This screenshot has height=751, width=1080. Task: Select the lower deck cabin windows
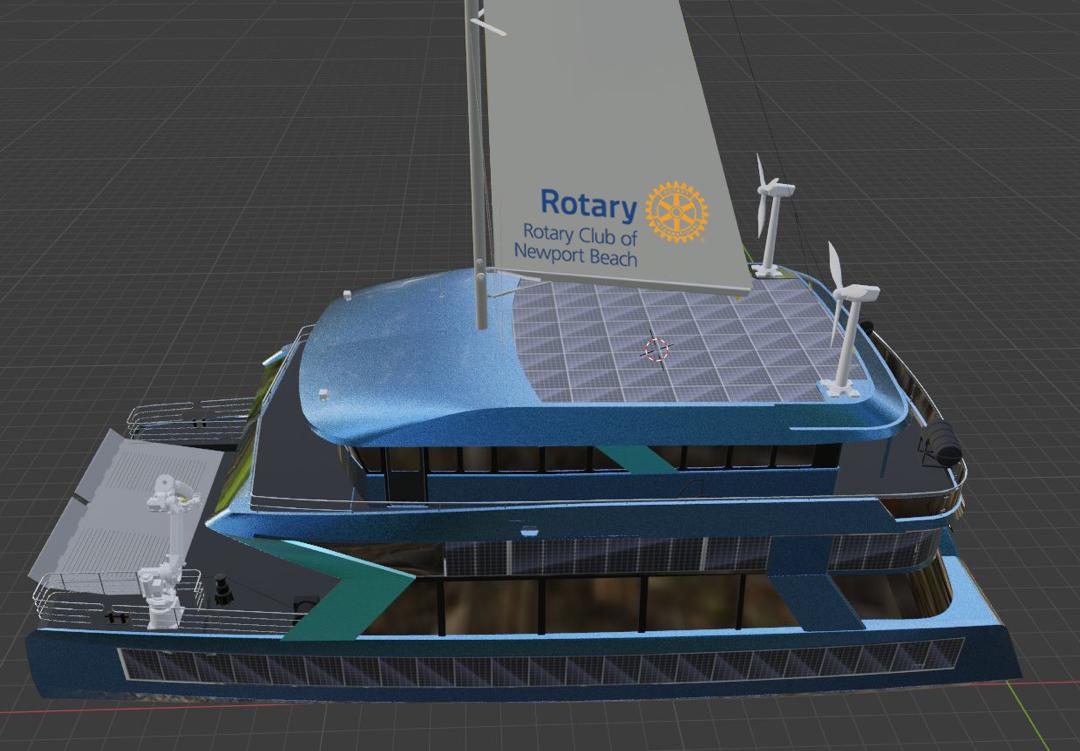[x=600, y=604]
